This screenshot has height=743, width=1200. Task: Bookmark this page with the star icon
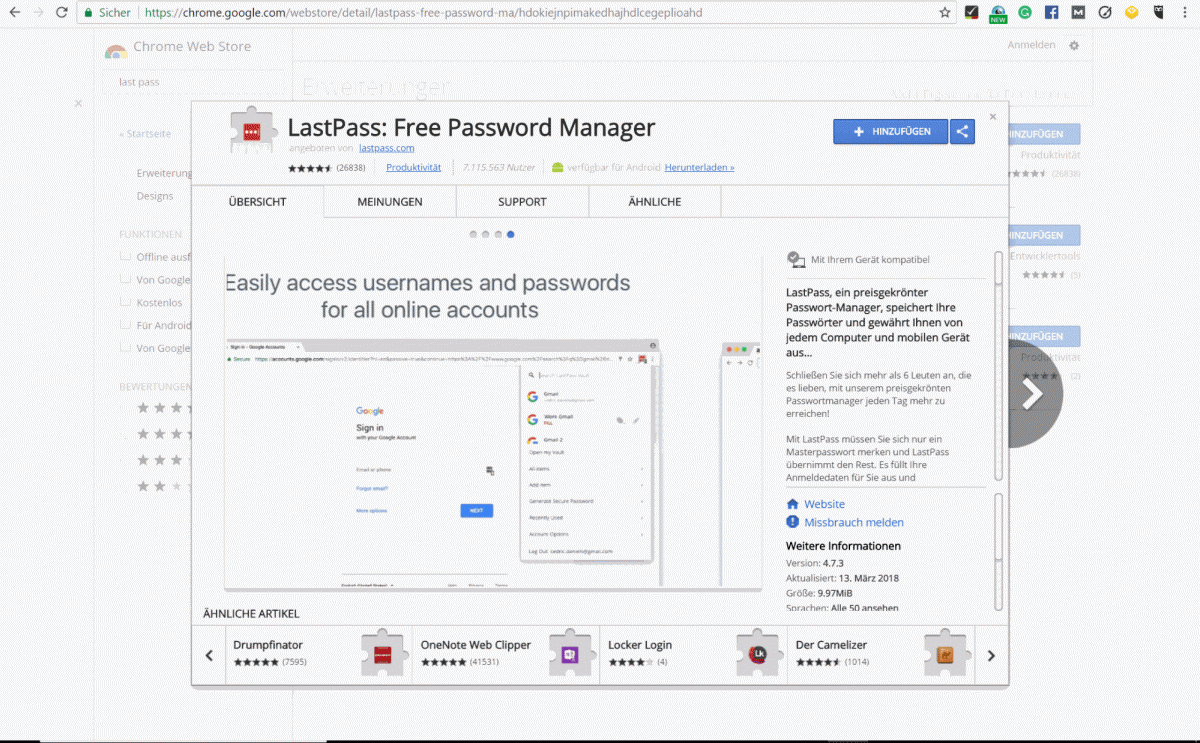click(x=945, y=13)
